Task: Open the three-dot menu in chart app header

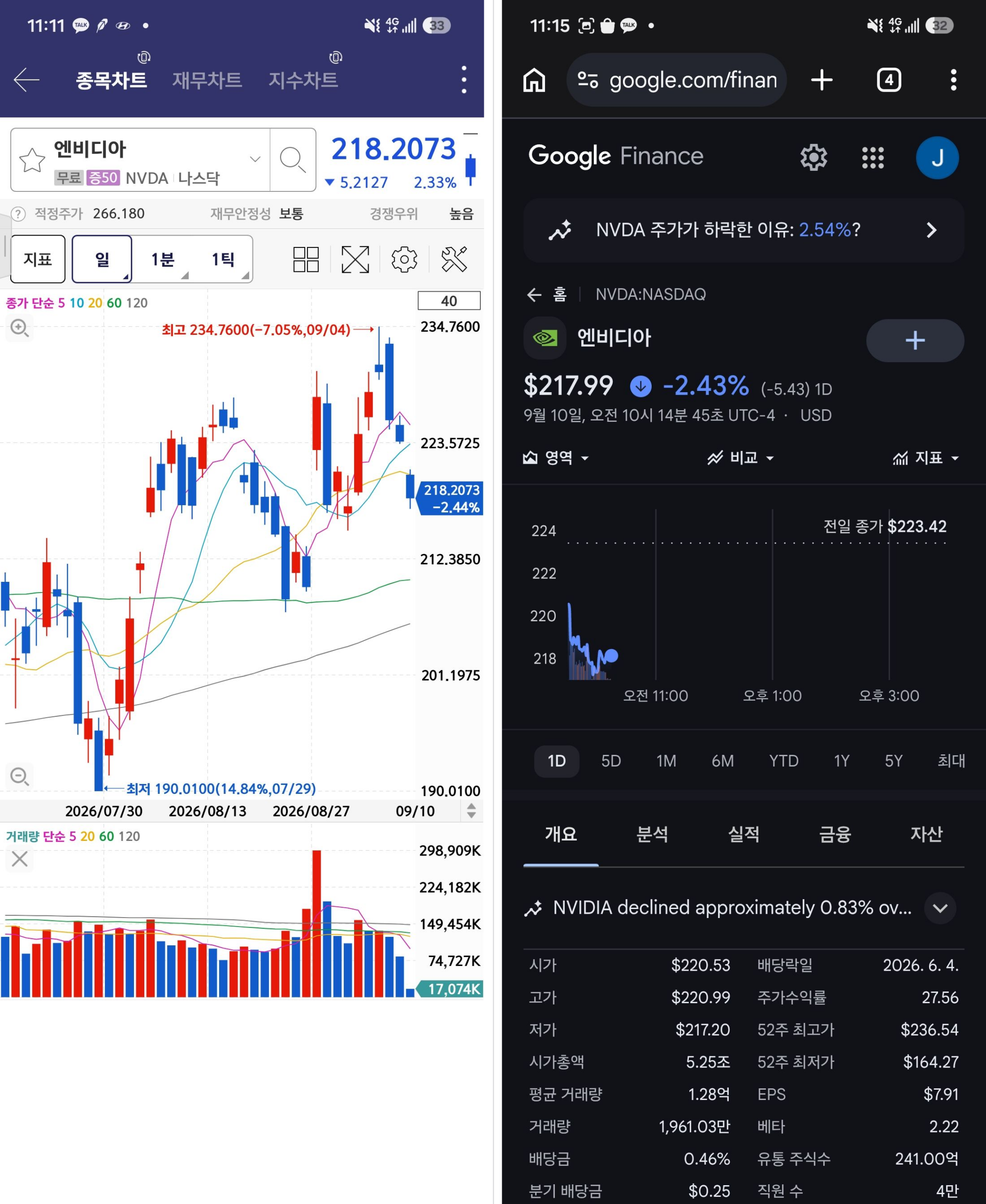Action: (x=464, y=79)
